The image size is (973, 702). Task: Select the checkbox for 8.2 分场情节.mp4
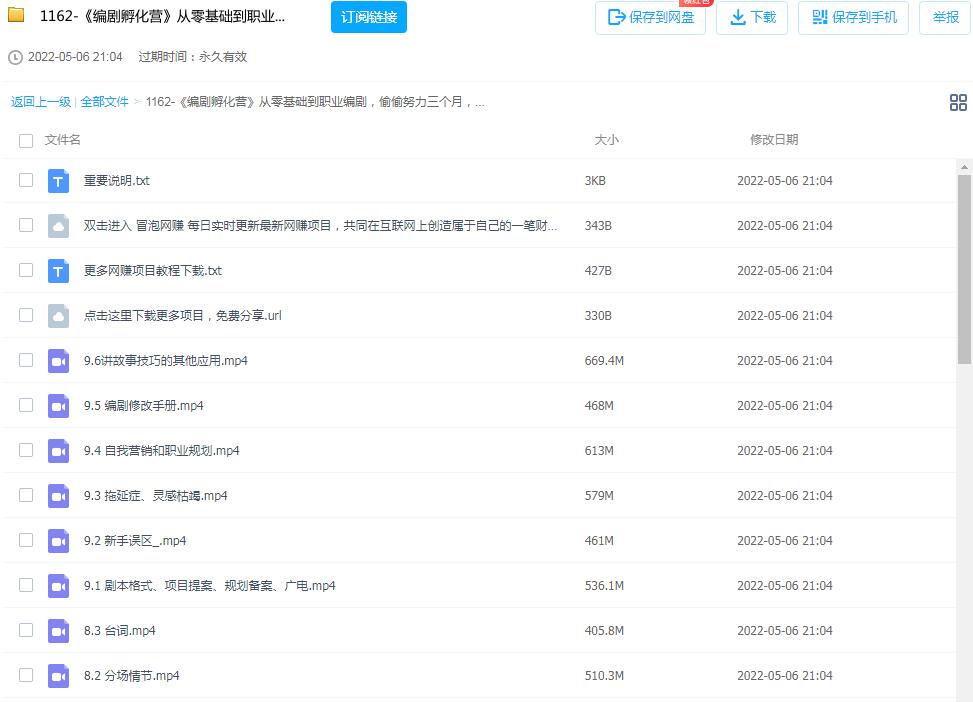26,675
